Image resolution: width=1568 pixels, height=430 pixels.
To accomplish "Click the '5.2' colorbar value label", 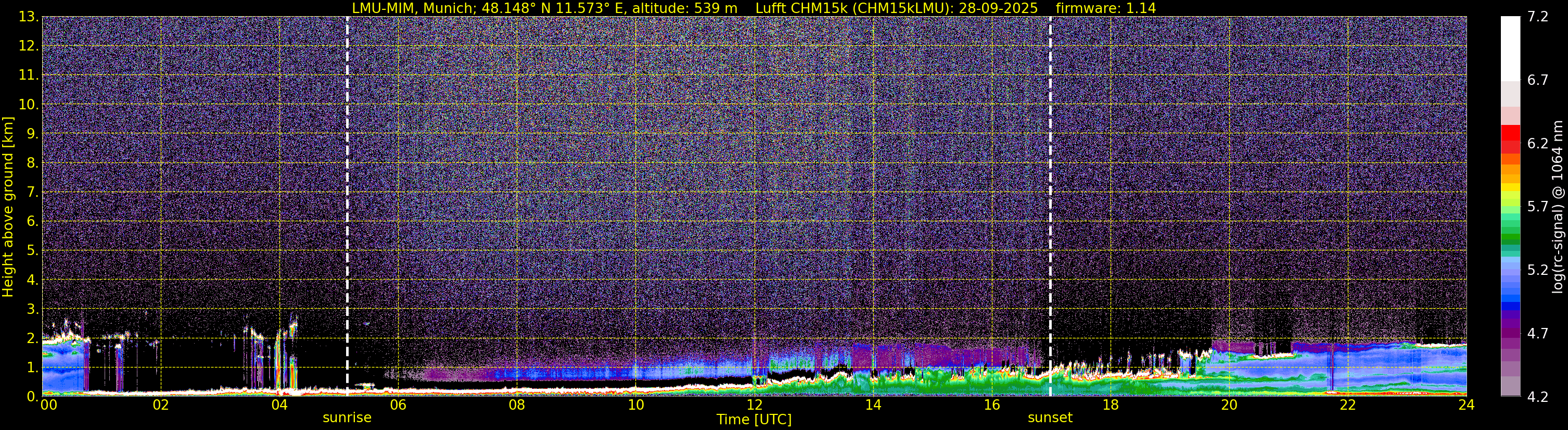I will click(x=1538, y=270).
